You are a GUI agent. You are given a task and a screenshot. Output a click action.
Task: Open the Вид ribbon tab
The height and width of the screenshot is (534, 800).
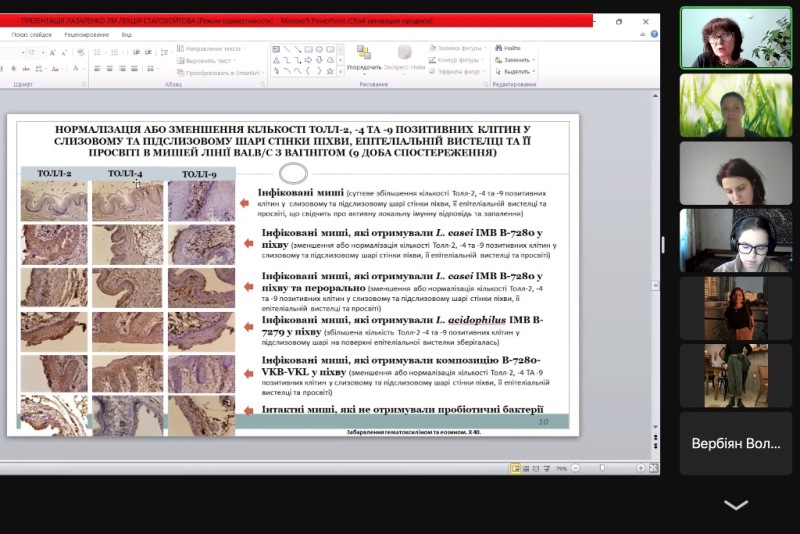127,34
